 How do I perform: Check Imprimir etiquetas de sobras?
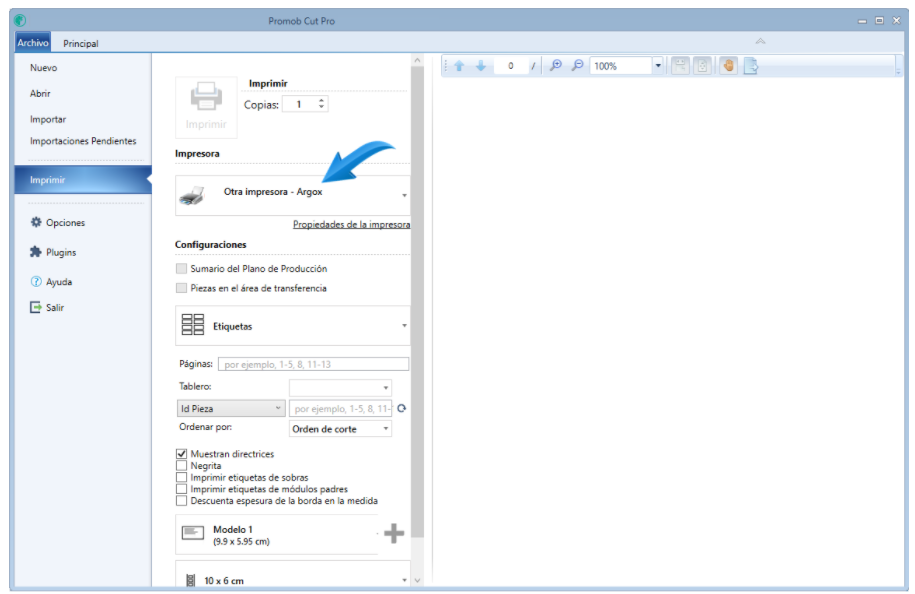point(181,477)
